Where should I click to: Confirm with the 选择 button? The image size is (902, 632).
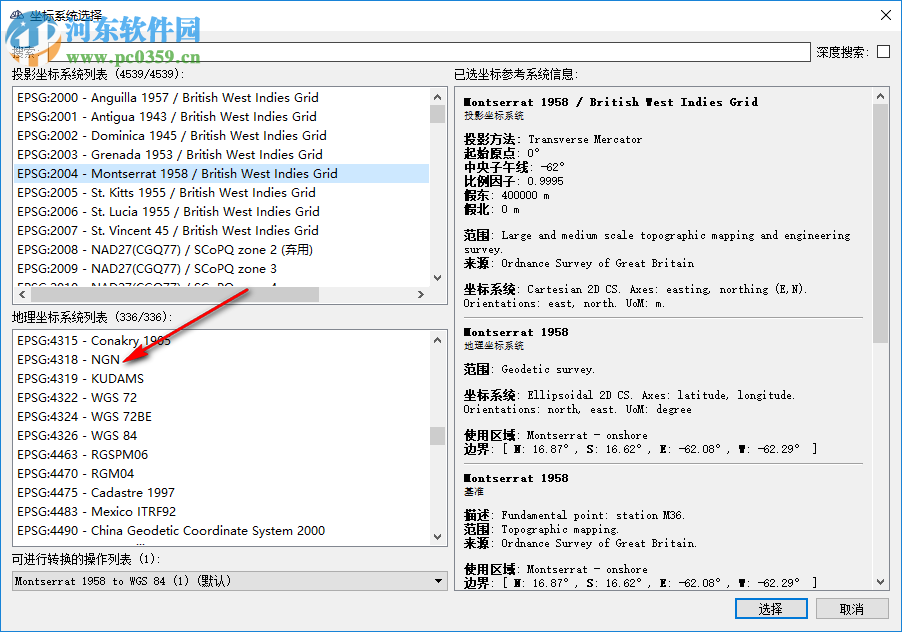click(x=771, y=608)
